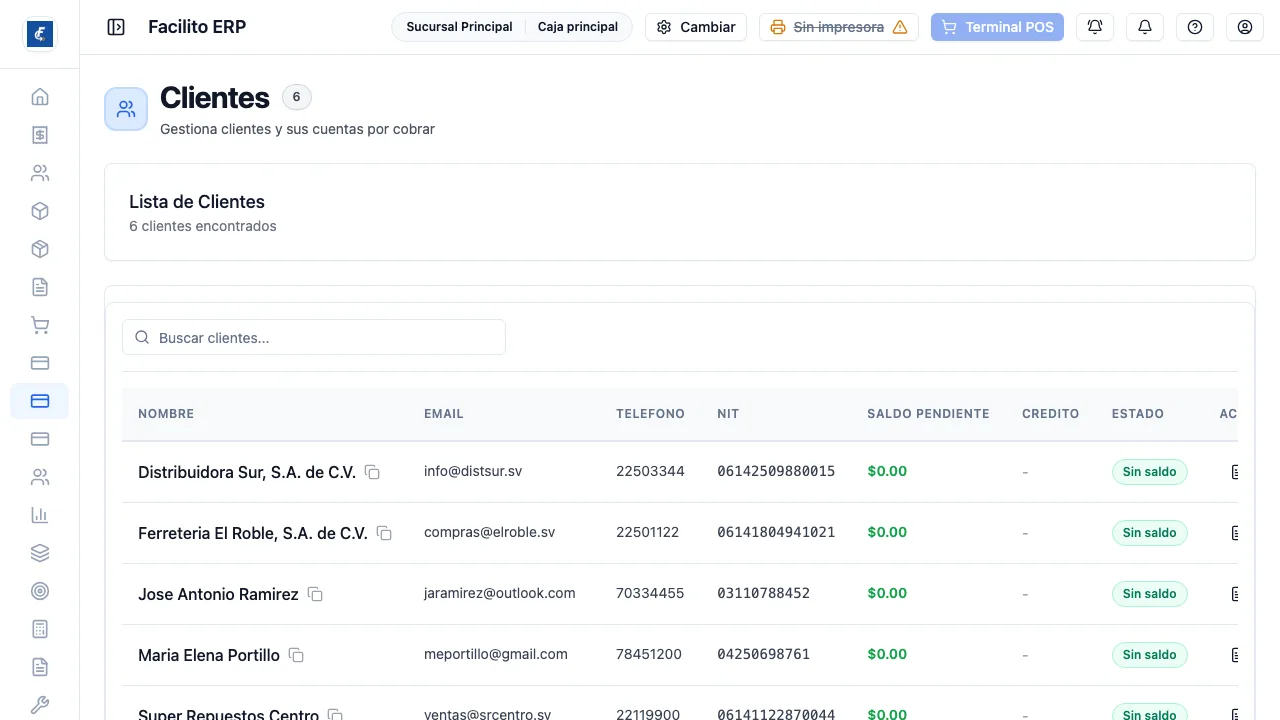Click the NOMBRE column header

click(166, 413)
